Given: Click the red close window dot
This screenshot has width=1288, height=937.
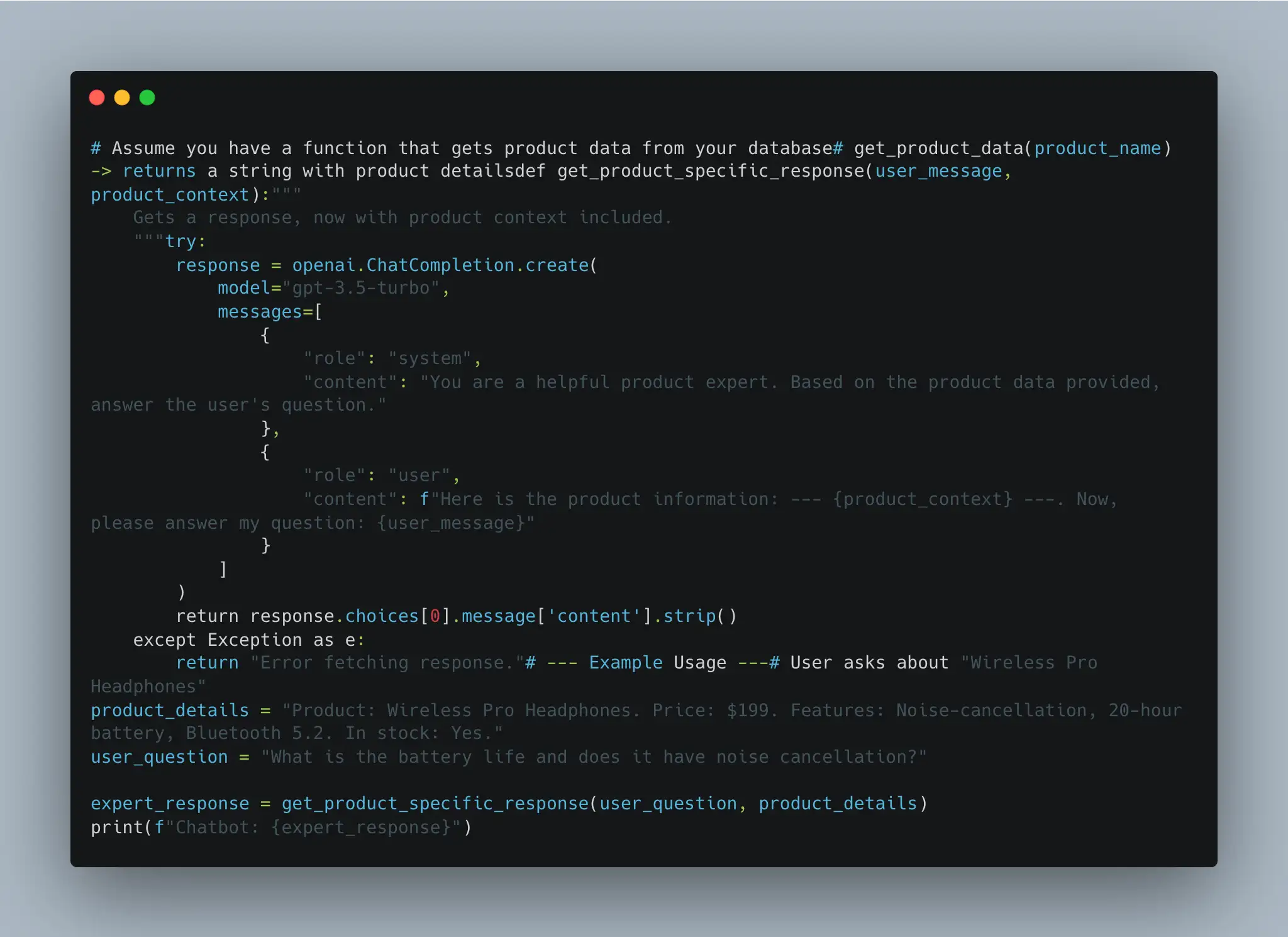Looking at the screenshot, I should 97,97.
